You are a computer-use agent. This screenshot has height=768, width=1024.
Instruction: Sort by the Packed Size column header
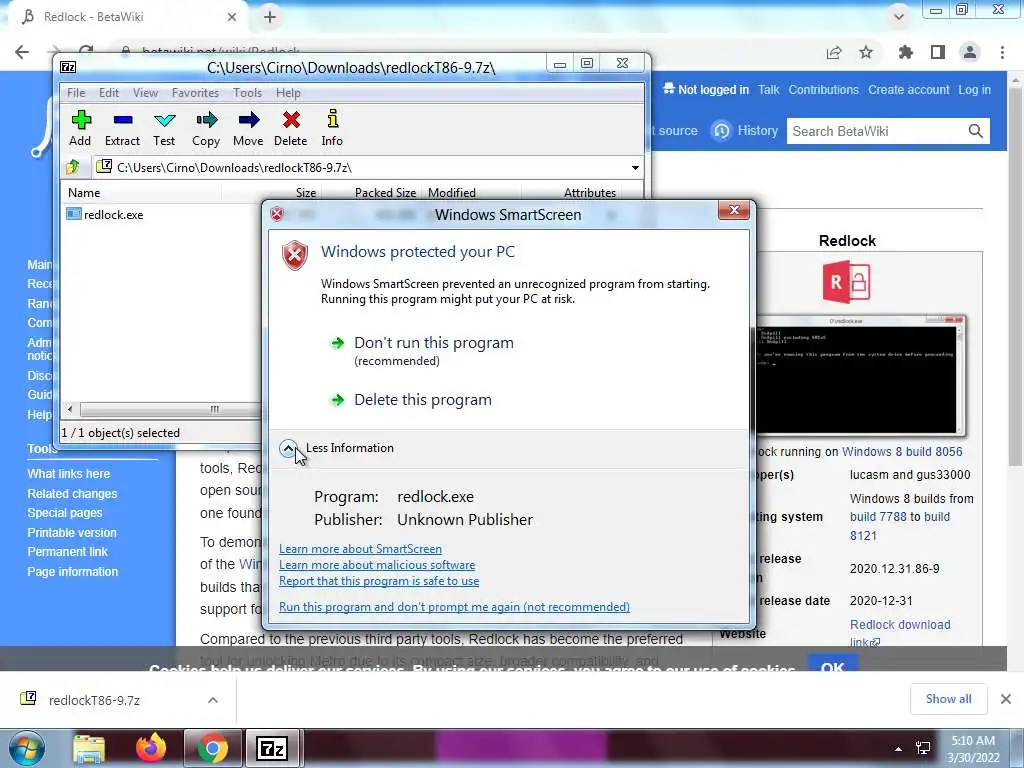pos(385,193)
